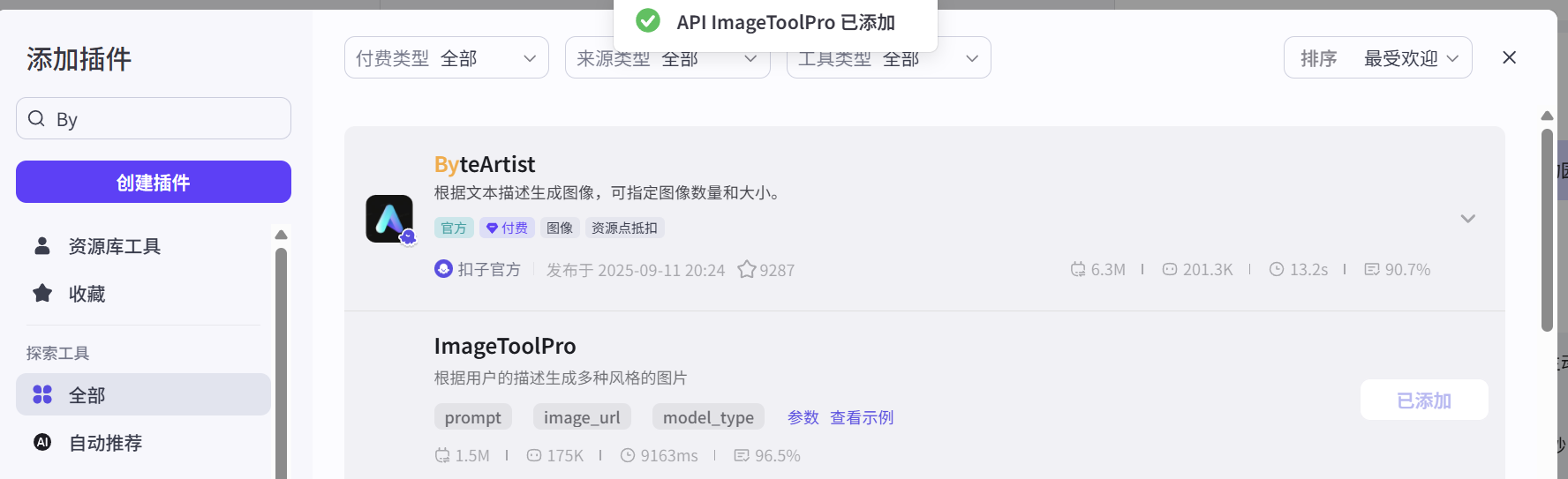Viewport: 1568px width, 479px height.
Task: Click ByteArtist response time clock icon 13.2s
Action: [x=1277, y=269]
